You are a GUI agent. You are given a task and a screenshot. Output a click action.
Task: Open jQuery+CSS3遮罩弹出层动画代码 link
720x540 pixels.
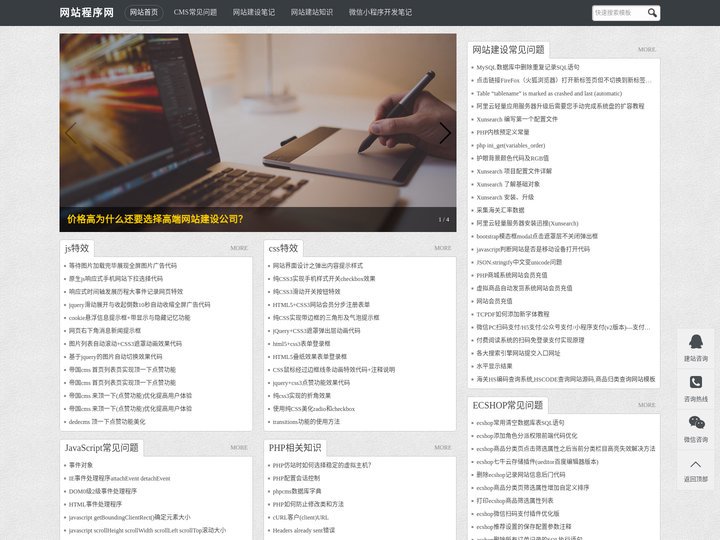[x=316, y=331]
